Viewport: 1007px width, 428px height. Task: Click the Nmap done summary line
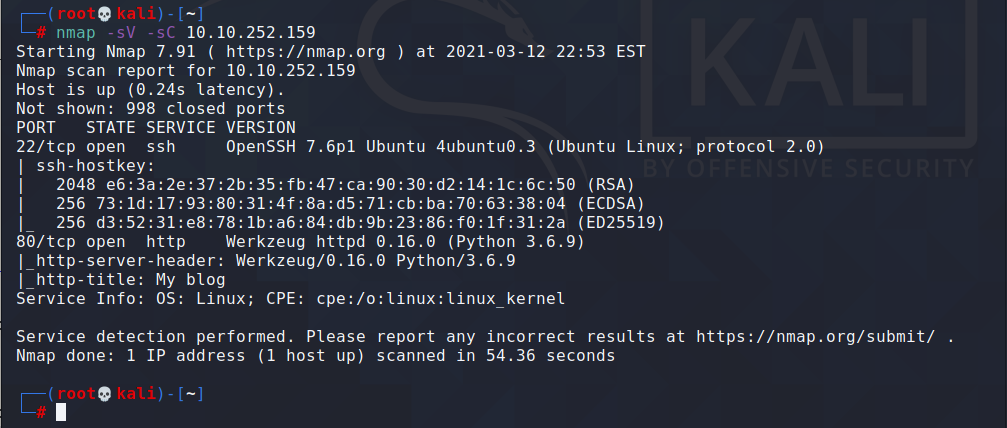click(x=315, y=355)
